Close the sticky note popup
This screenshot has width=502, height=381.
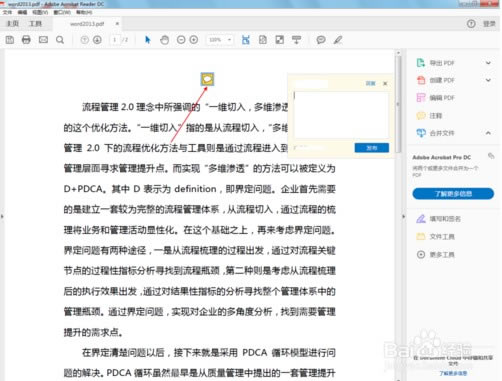coord(385,83)
